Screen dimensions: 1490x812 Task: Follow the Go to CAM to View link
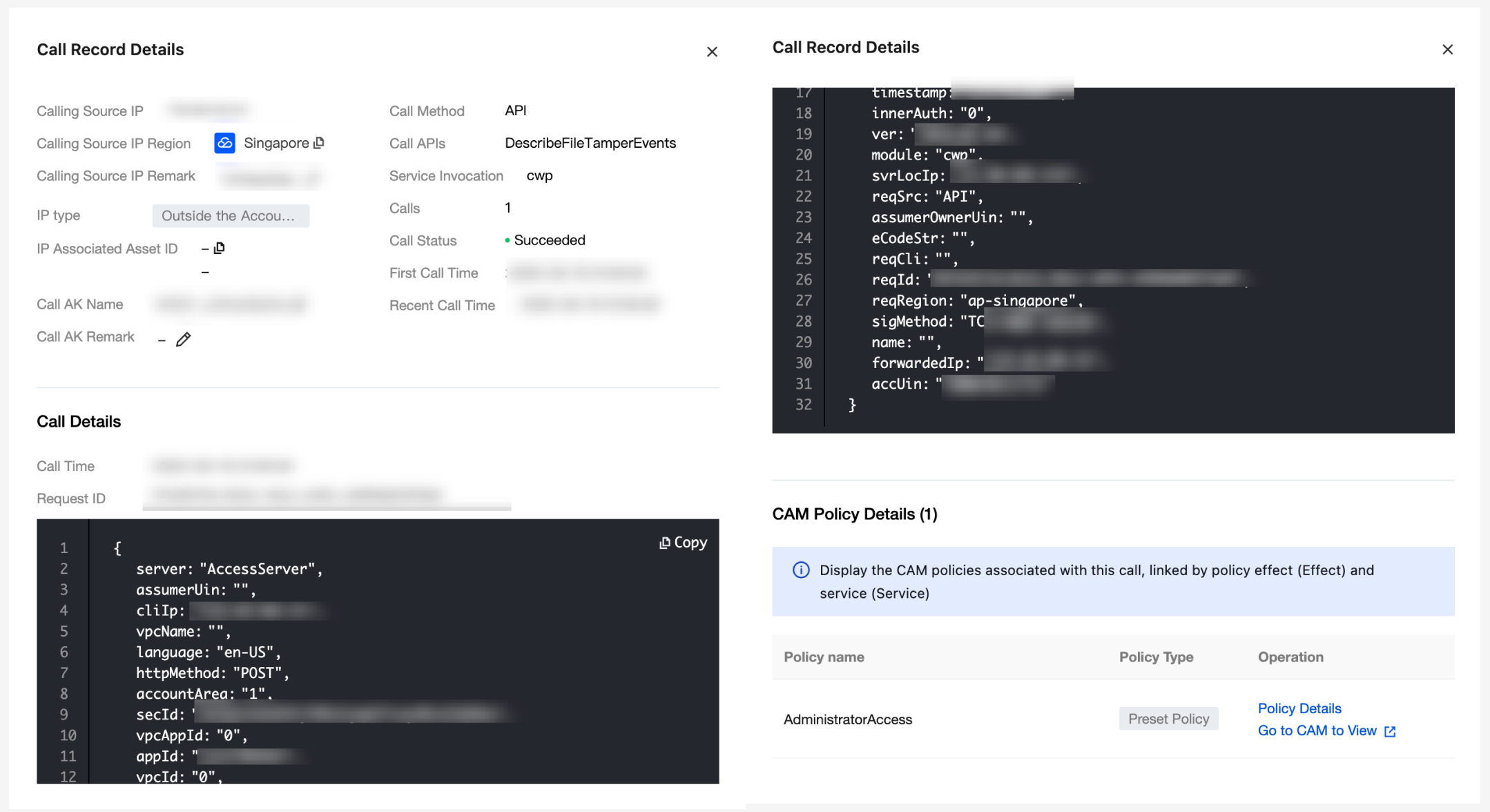click(x=1317, y=731)
